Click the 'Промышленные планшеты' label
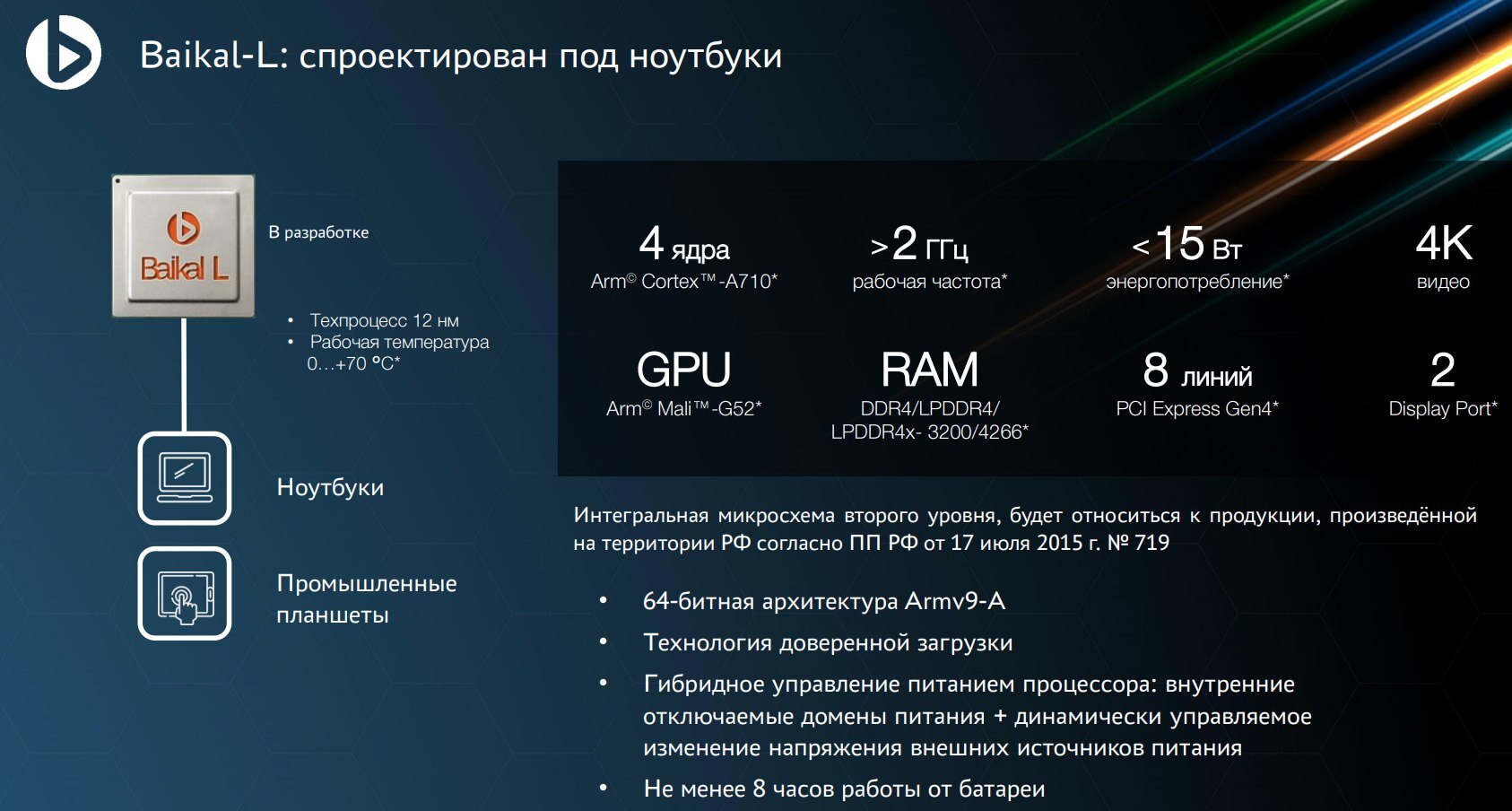This screenshot has width=1512, height=811. click(x=367, y=598)
